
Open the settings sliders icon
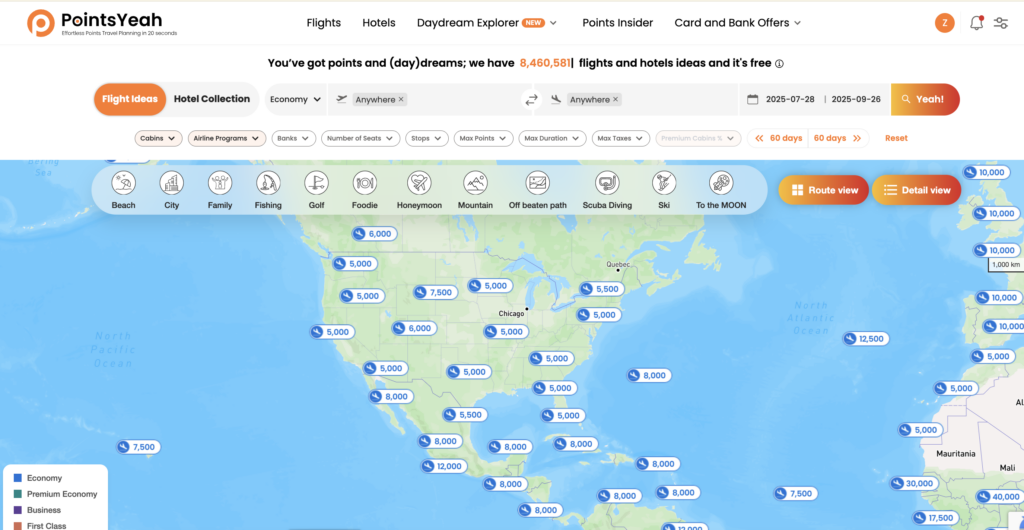coord(1000,23)
